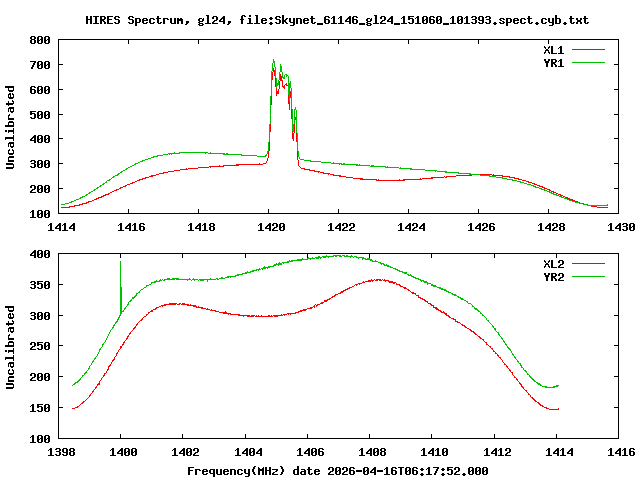Click the 800 y-axis tick label
This screenshot has height=480, width=640.
(40, 40)
